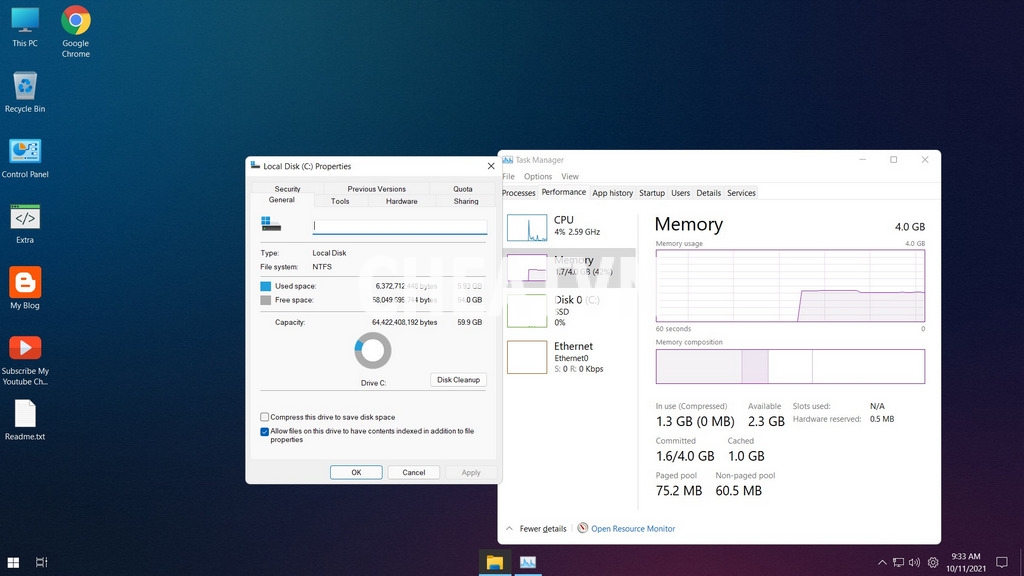Click the File Explorer taskbar icon

coord(494,562)
